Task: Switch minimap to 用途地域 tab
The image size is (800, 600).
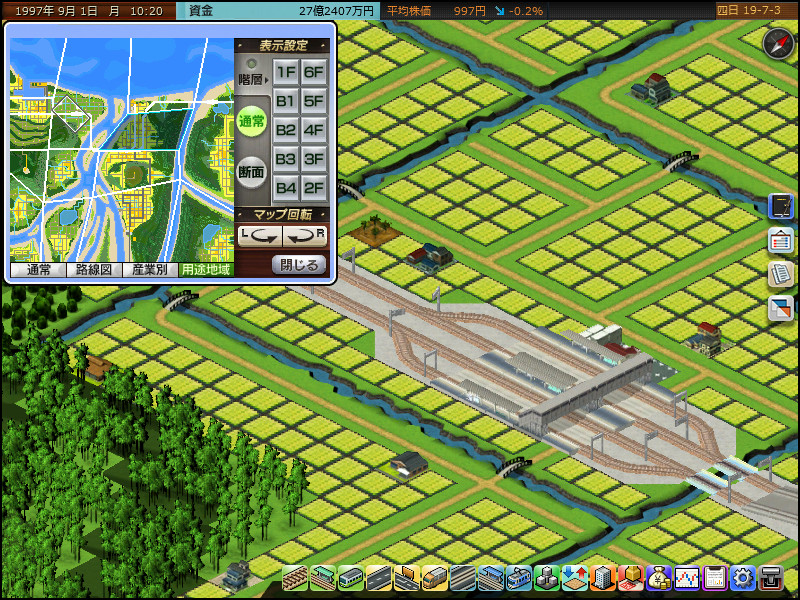Action: (x=206, y=269)
